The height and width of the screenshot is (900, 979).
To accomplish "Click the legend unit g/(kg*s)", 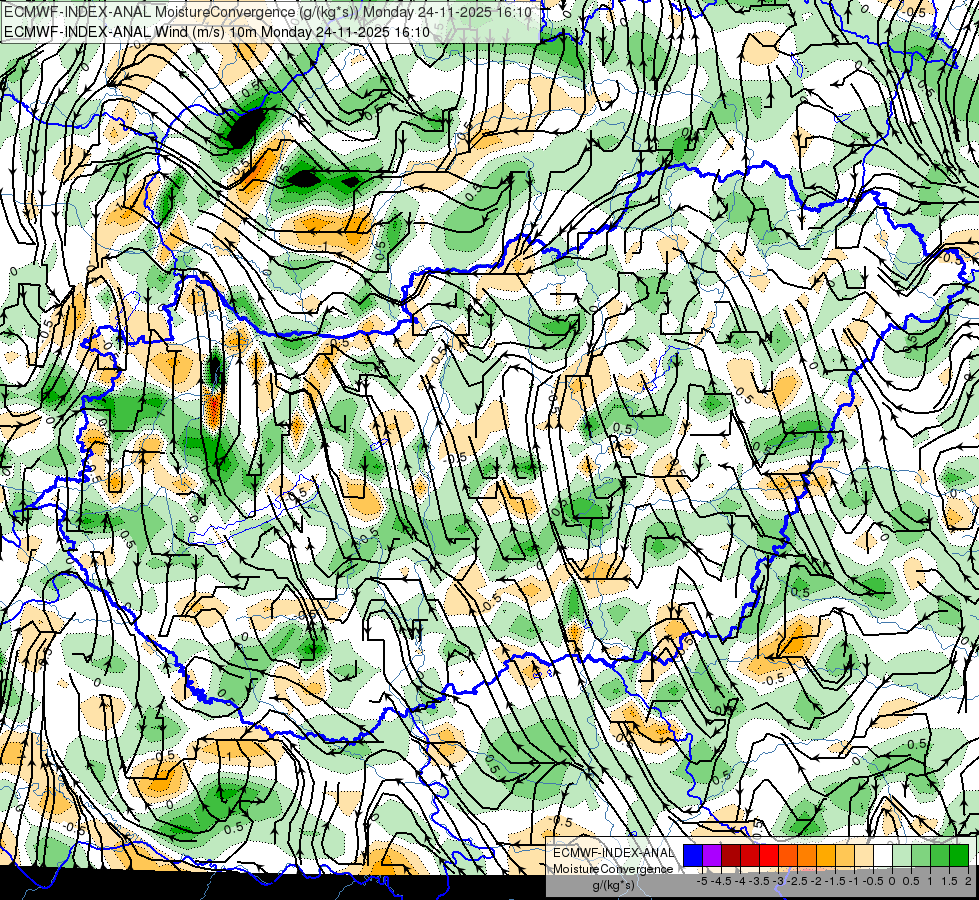I will pyautogui.click(x=614, y=886).
